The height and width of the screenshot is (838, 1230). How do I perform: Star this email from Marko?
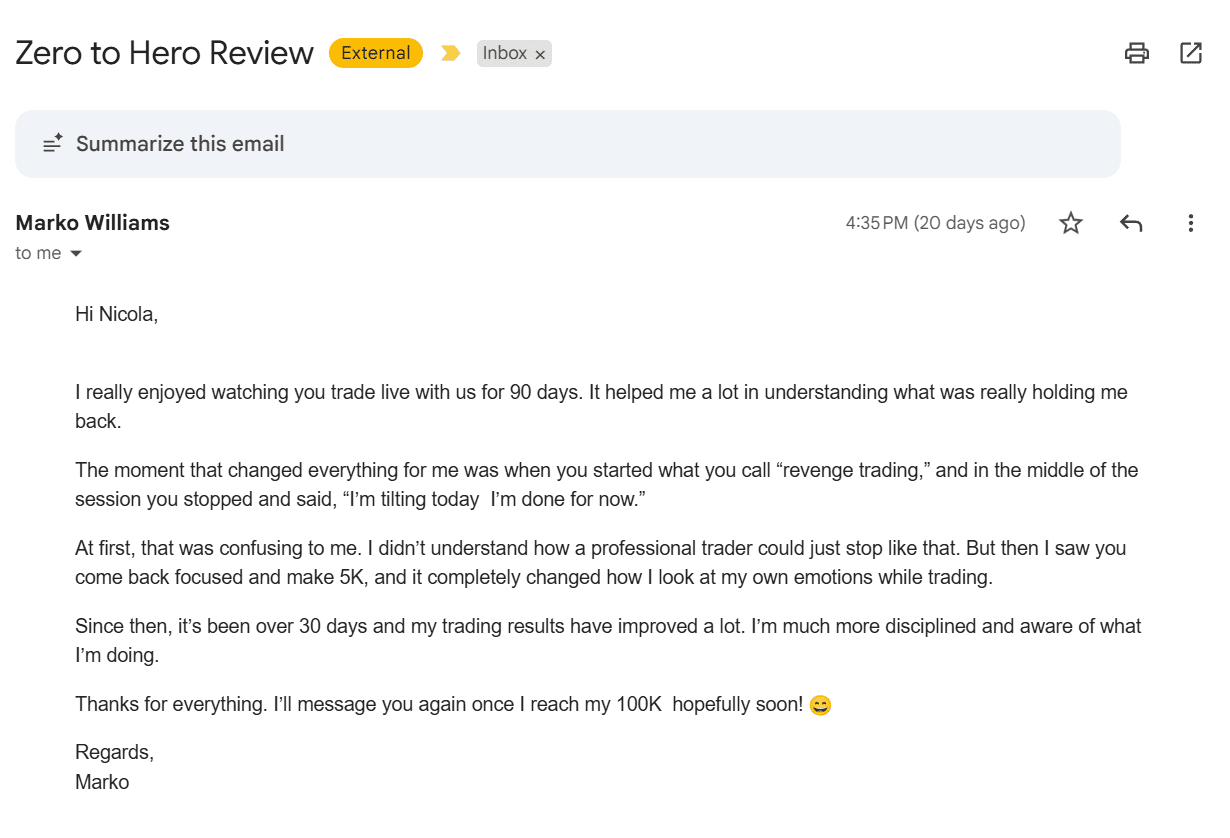(x=1071, y=223)
